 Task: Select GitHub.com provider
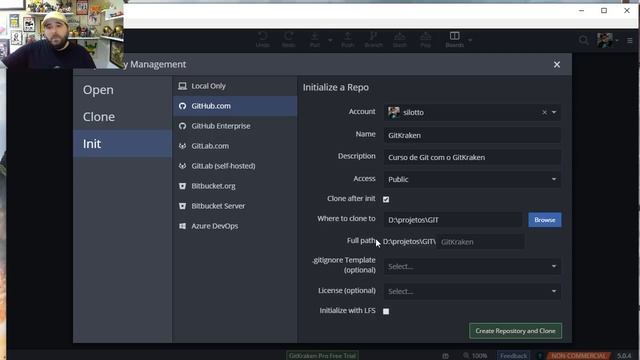(x=235, y=106)
